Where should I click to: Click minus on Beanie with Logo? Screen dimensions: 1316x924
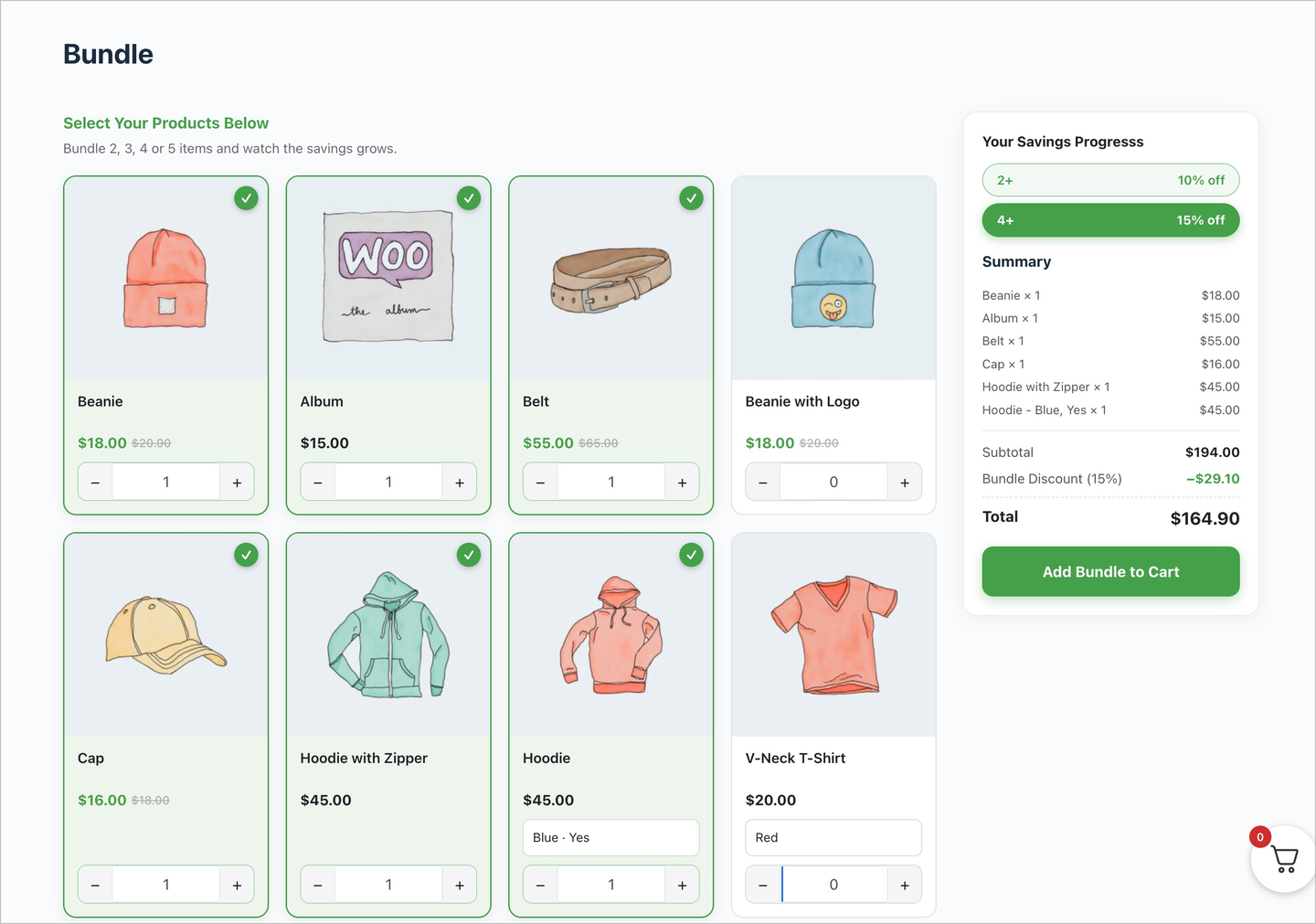(763, 483)
